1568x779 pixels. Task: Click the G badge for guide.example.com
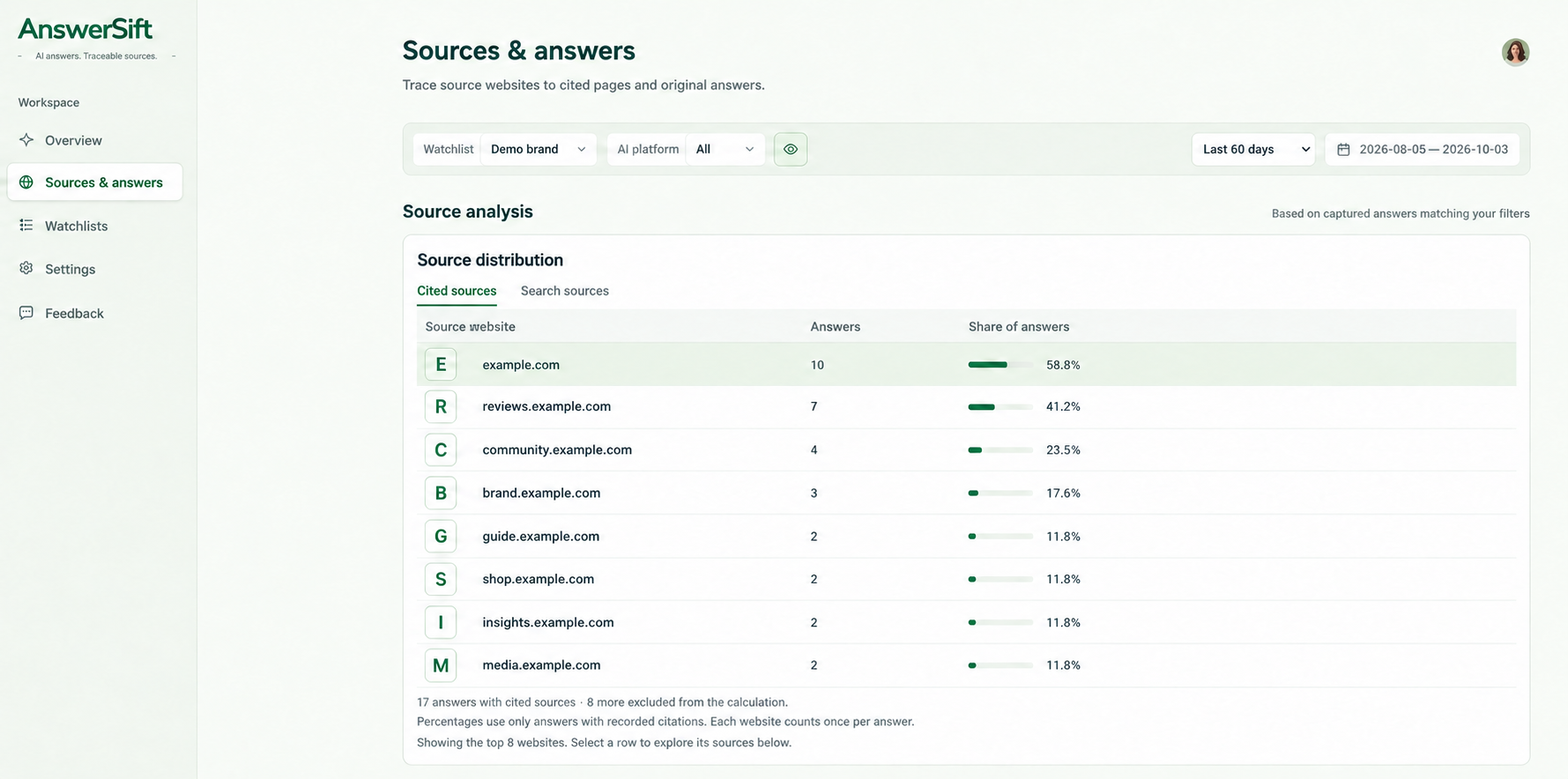pos(441,536)
